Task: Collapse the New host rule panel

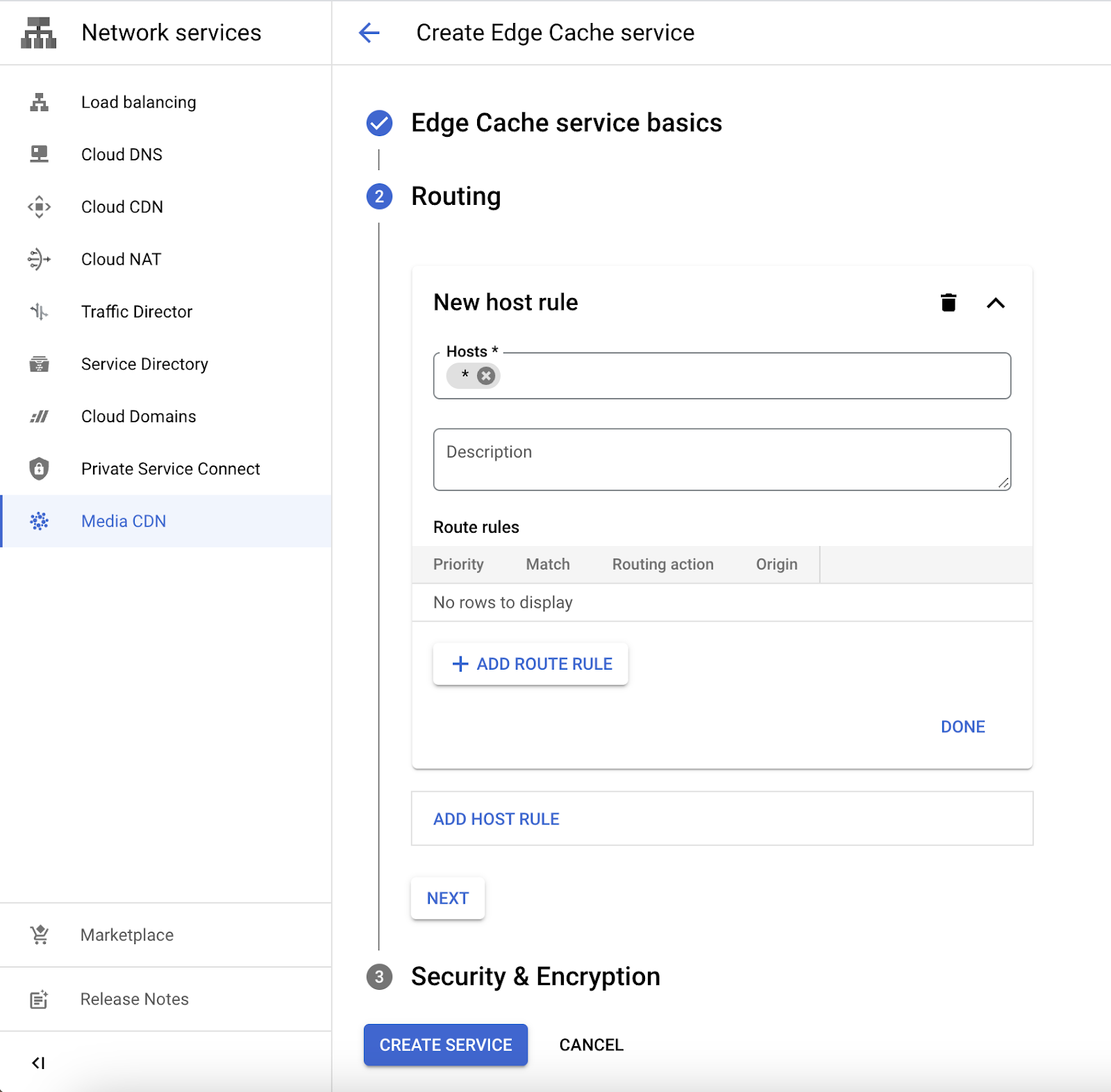Action: click(995, 303)
